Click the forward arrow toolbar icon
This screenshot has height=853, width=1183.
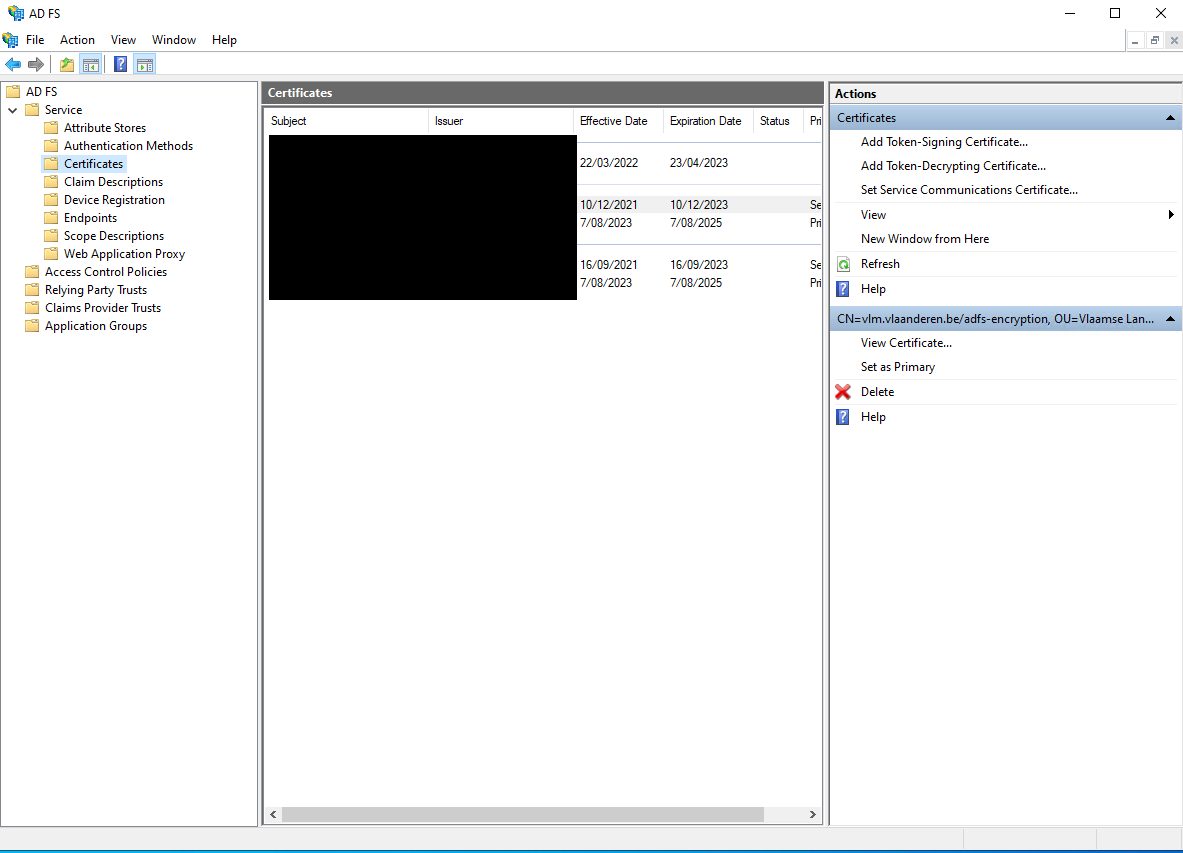[x=35, y=65]
